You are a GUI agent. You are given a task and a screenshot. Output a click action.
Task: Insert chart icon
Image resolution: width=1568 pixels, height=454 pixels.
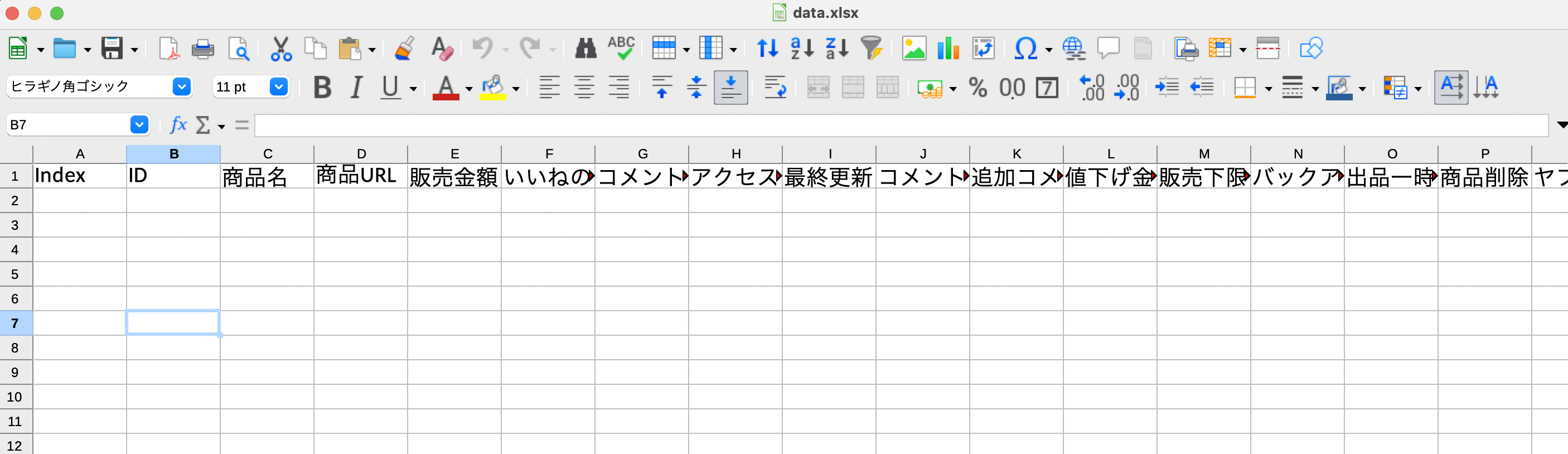[x=948, y=49]
